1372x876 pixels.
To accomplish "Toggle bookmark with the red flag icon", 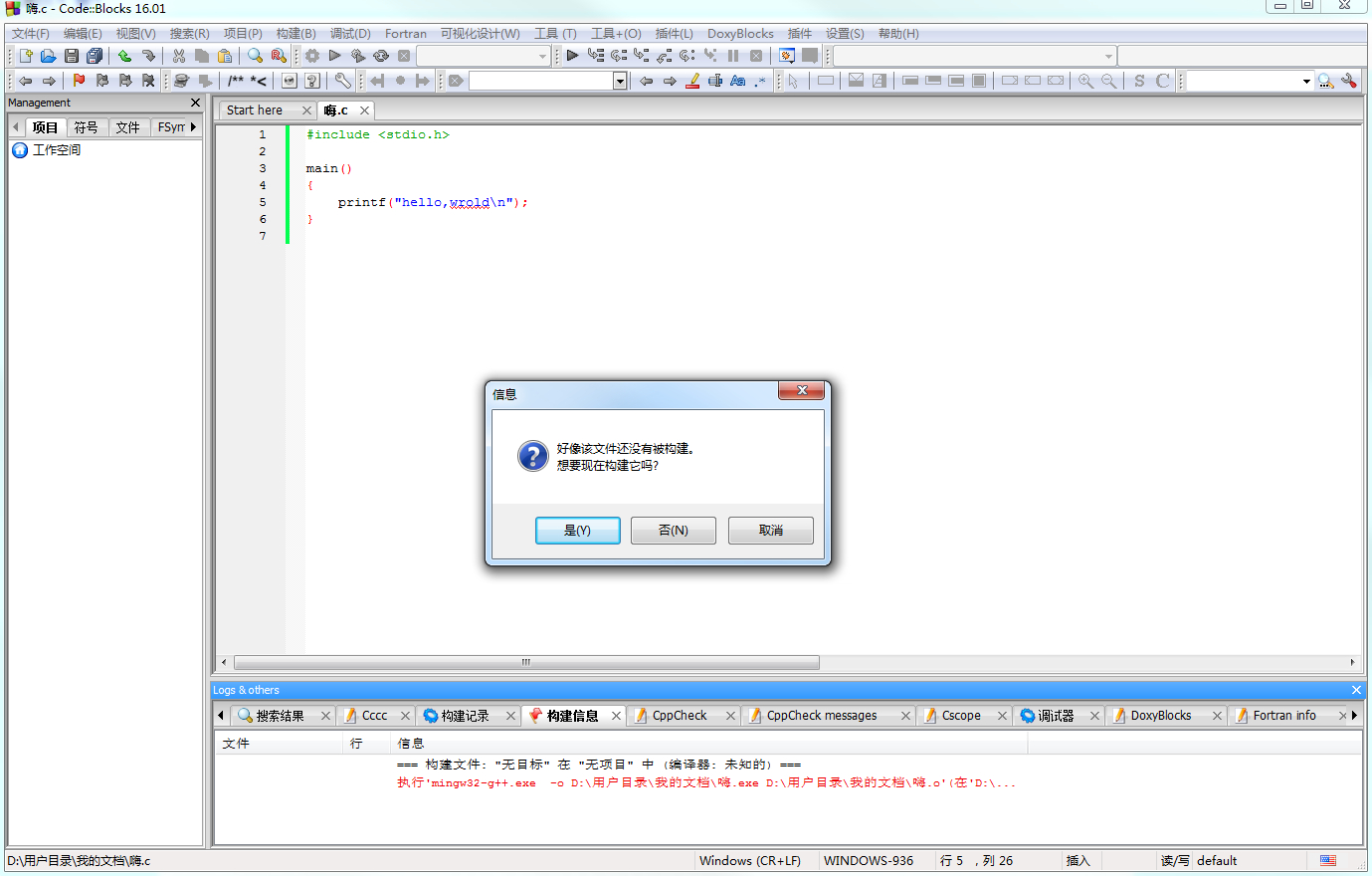I will pos(80,81).
